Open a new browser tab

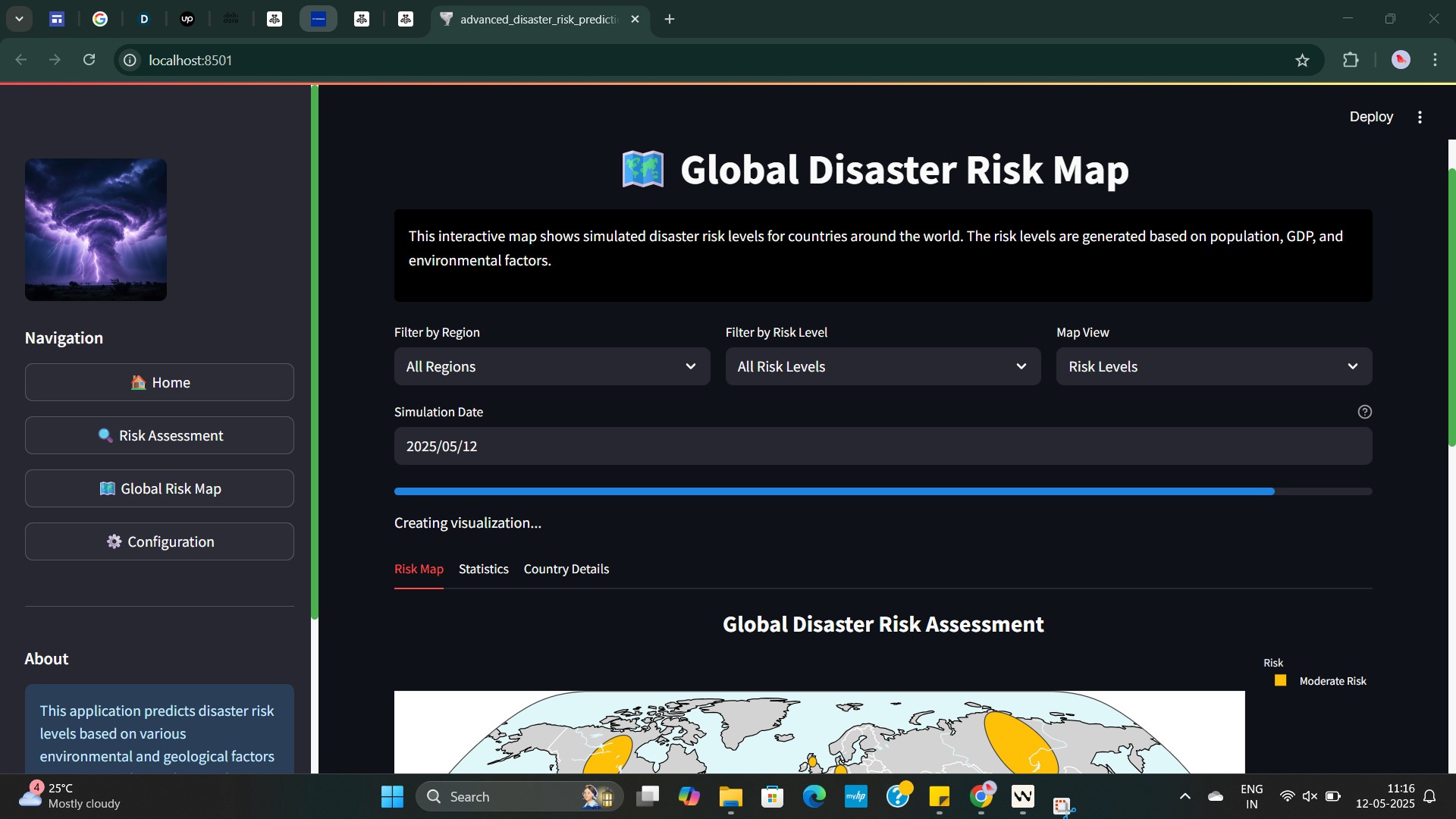(670, 20)
